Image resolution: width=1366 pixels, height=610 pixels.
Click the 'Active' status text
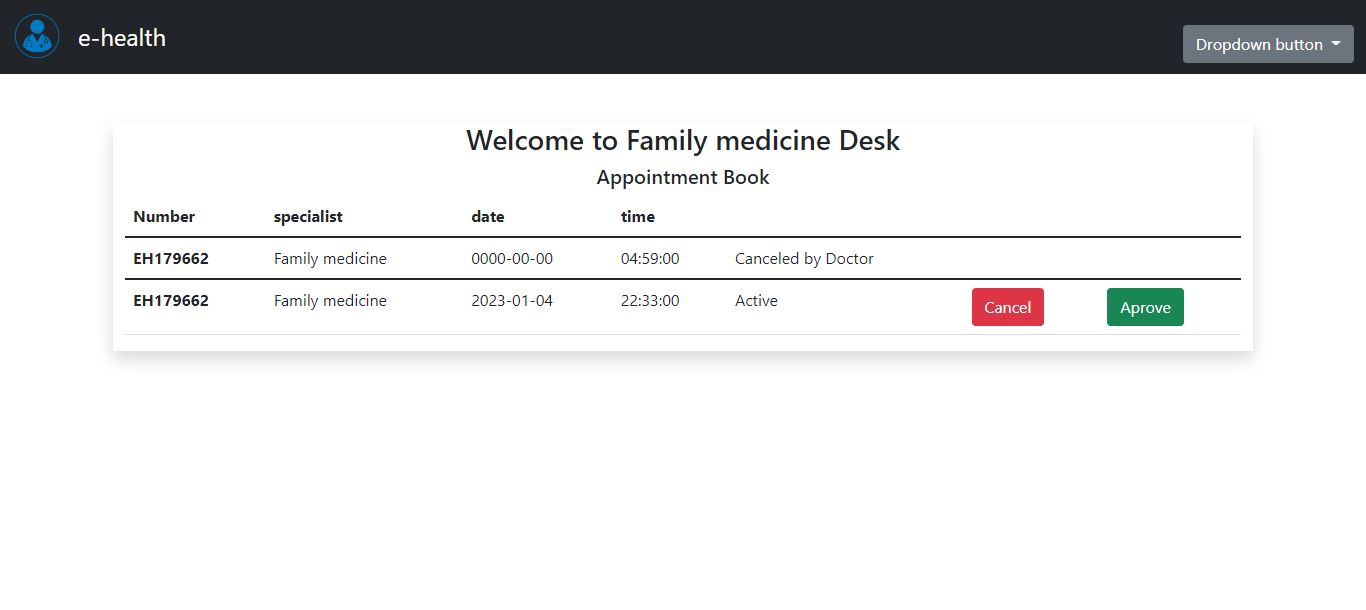pyautogui.click(x=756, y=300)
